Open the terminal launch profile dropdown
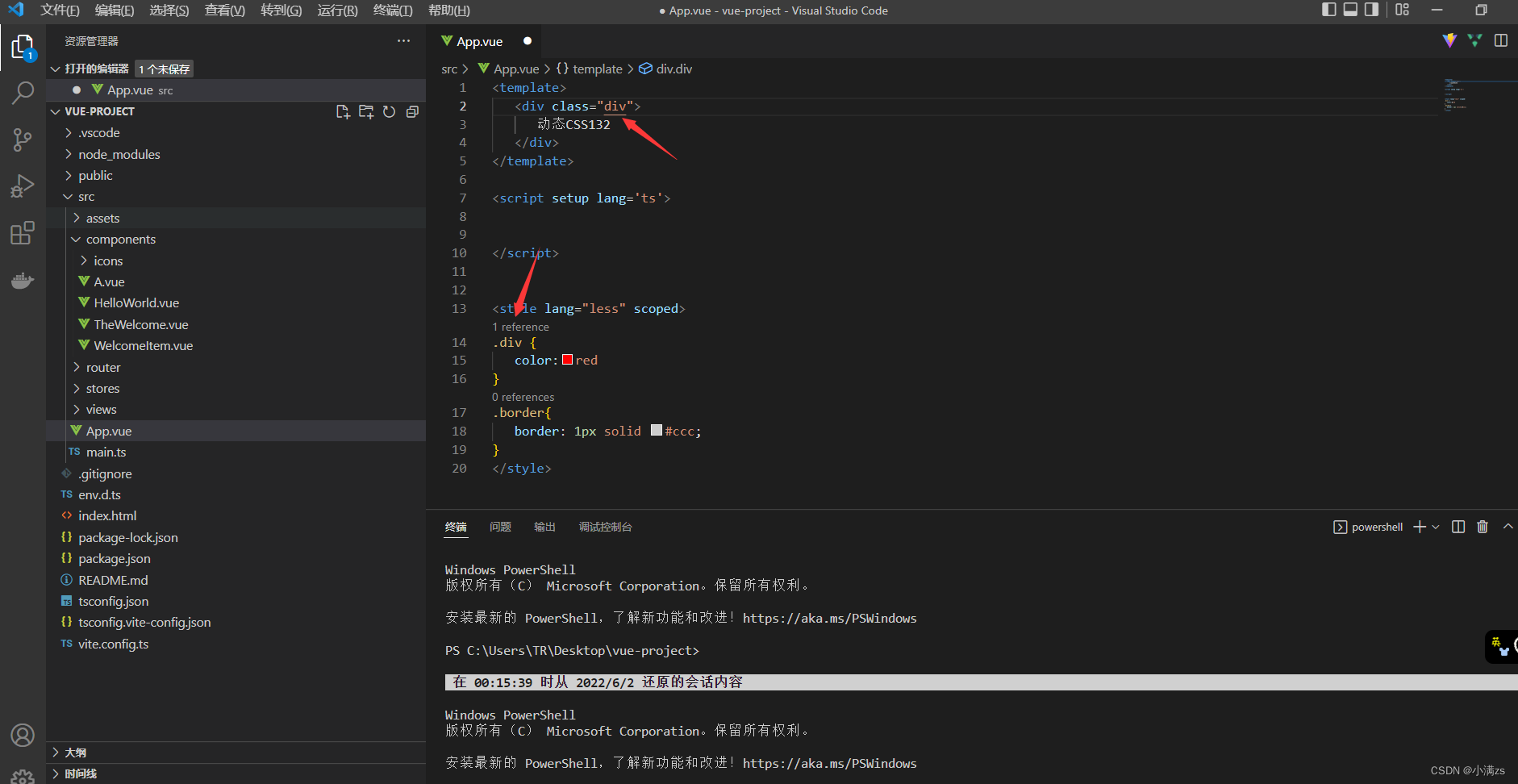Image resolution: width=1518 pixels, height=784 pixels. pos(1436,527)
